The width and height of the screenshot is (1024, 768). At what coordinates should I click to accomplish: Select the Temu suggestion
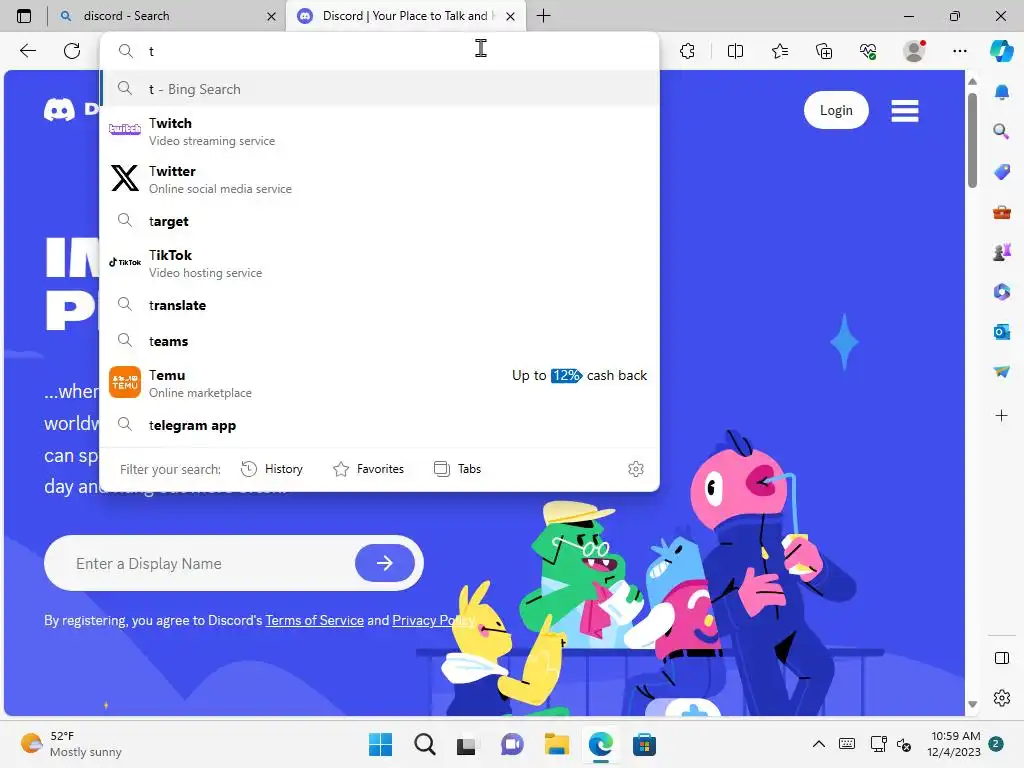click(379, 383)
